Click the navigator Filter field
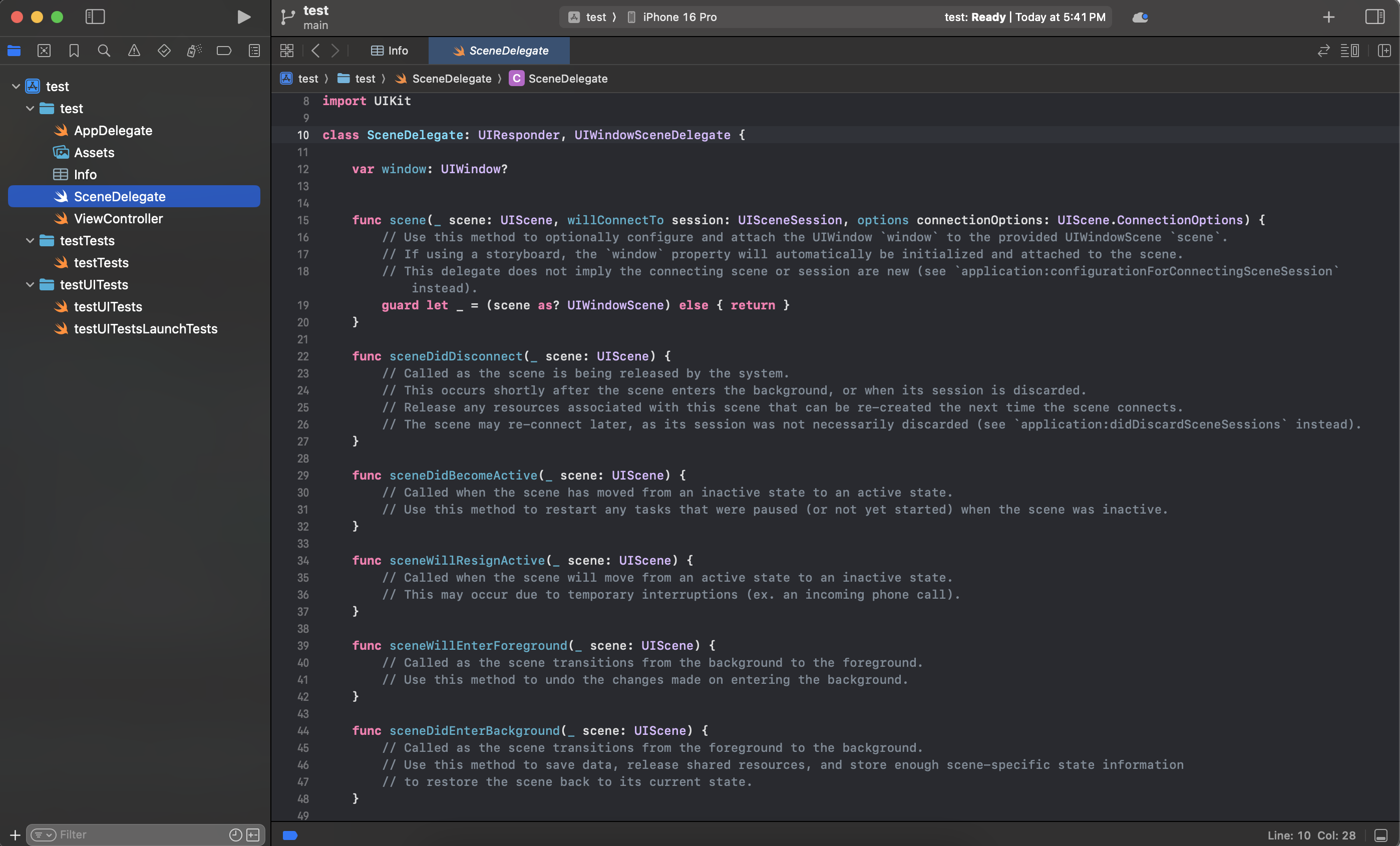Viewport: 1400px width, 846px height. click(142, 834)
